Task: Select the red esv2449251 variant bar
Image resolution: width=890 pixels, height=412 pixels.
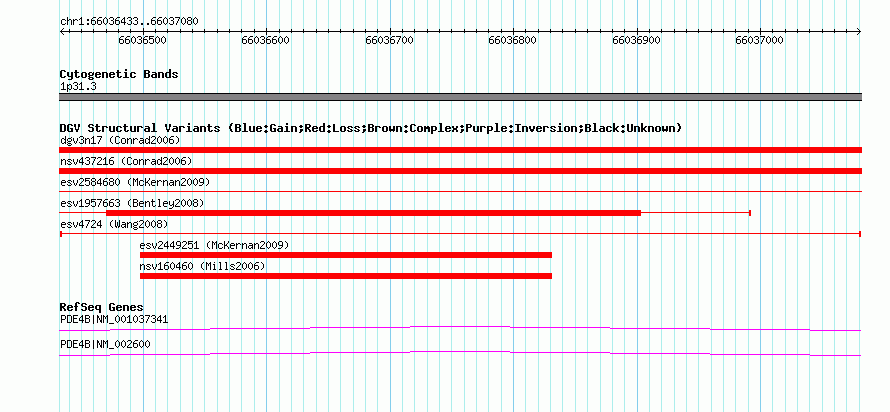Action: [346, 255]
